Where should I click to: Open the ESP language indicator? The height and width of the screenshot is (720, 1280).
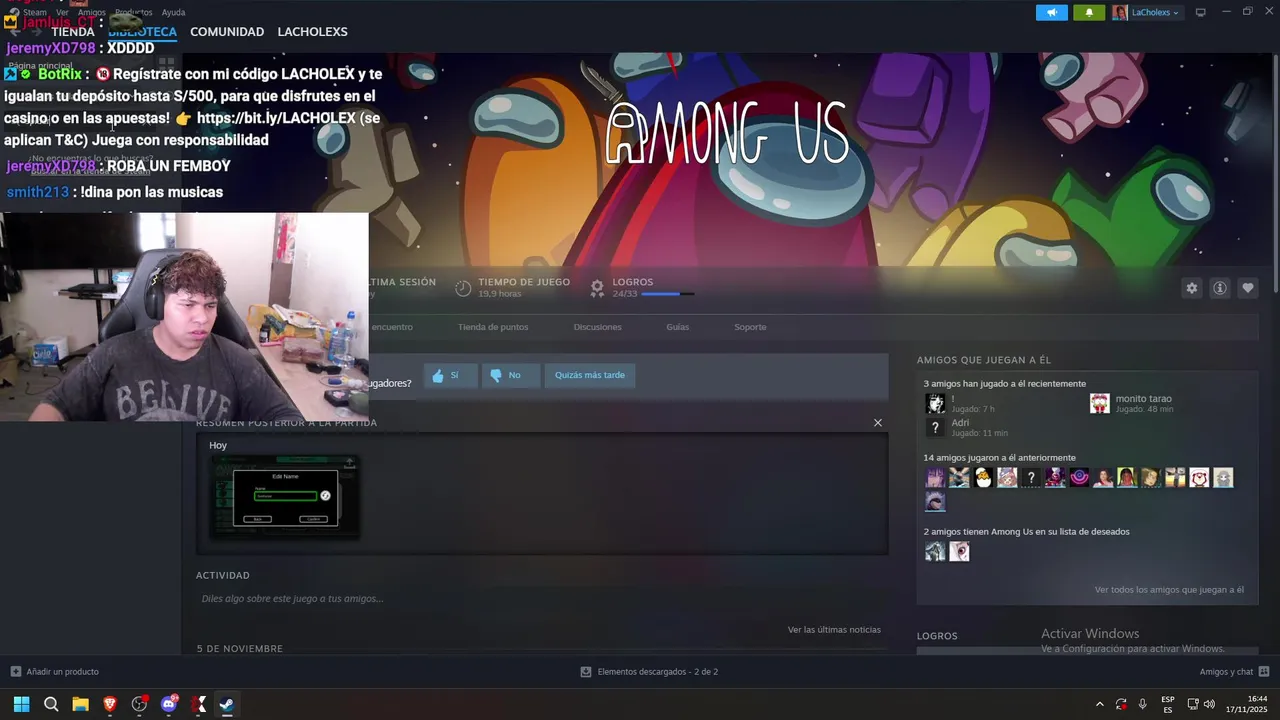point(1168,704)
